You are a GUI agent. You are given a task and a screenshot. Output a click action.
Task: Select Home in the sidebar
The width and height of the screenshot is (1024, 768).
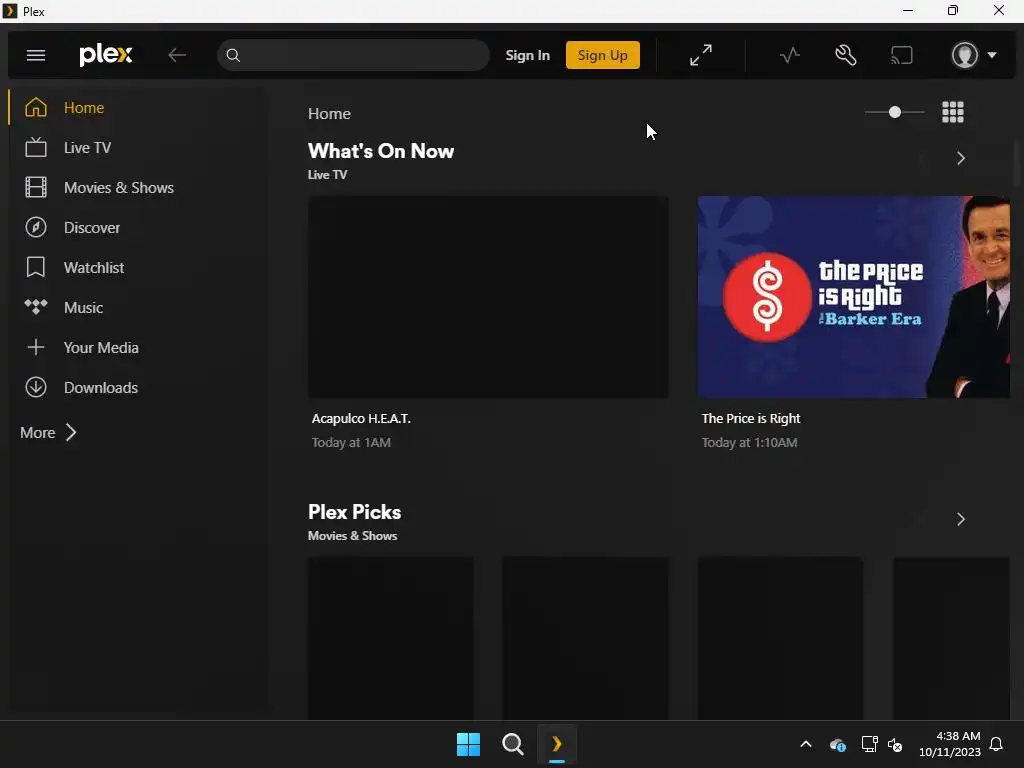(137, 108)
